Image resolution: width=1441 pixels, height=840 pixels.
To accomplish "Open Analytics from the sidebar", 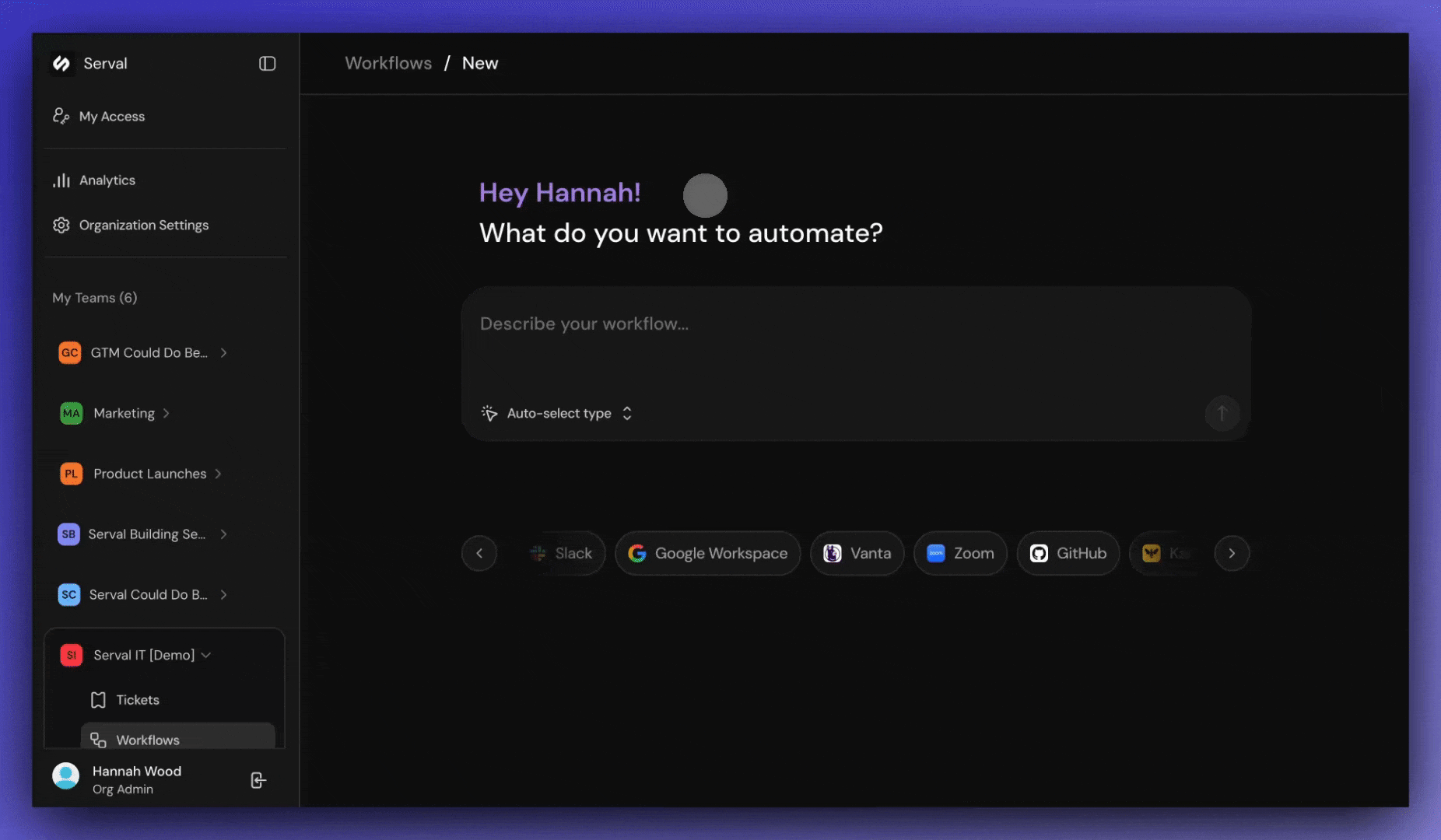I will click(x=106, y=180).
